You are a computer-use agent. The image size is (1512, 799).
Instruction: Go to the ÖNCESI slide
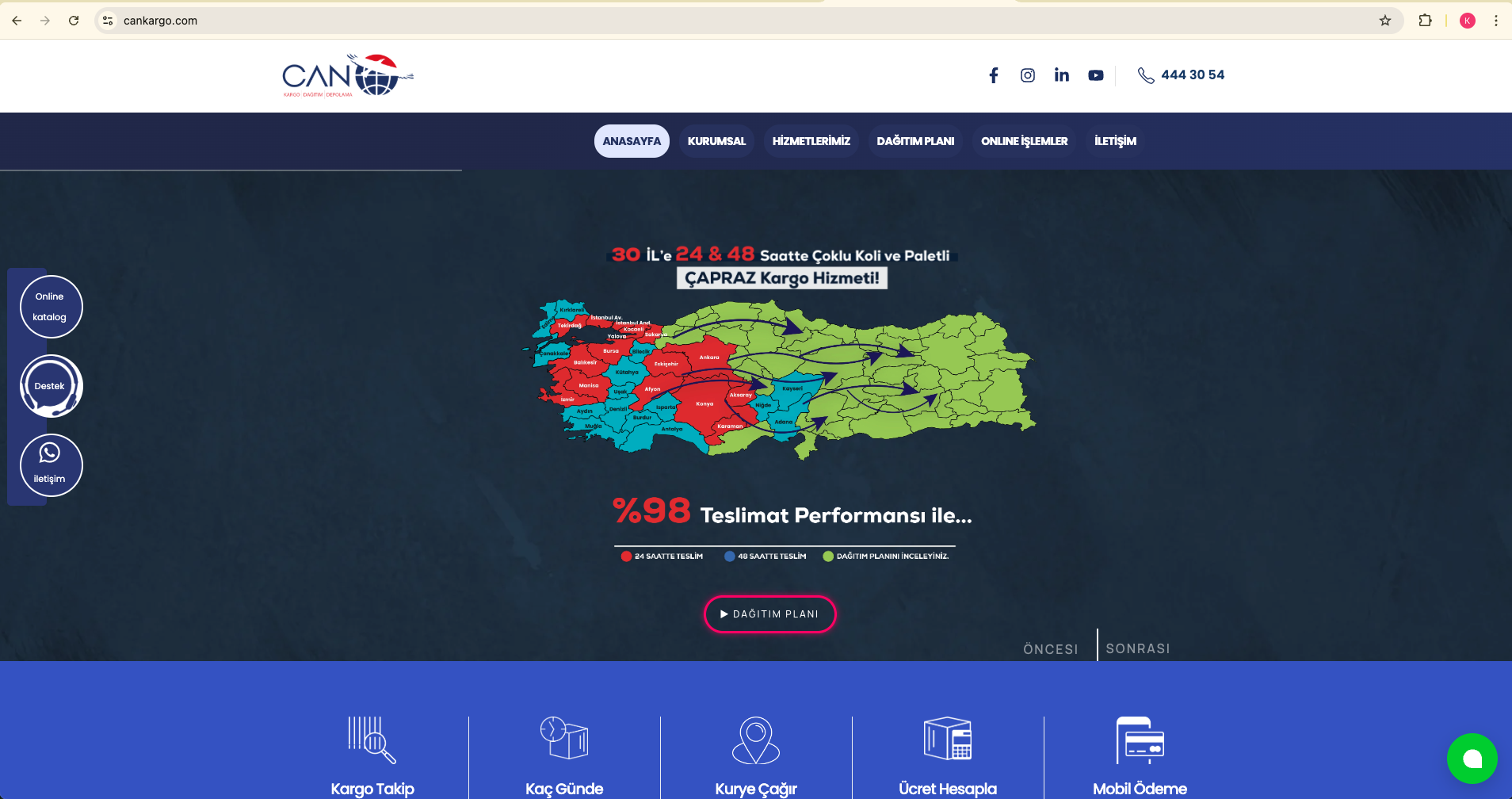pos(1051,649)
